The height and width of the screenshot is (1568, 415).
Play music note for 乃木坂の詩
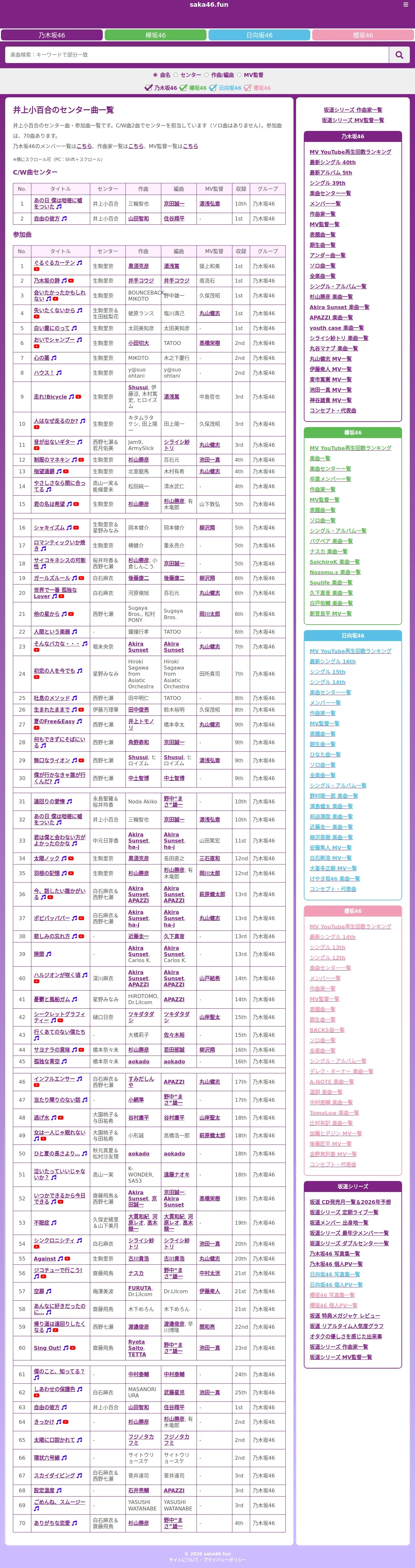64,281
